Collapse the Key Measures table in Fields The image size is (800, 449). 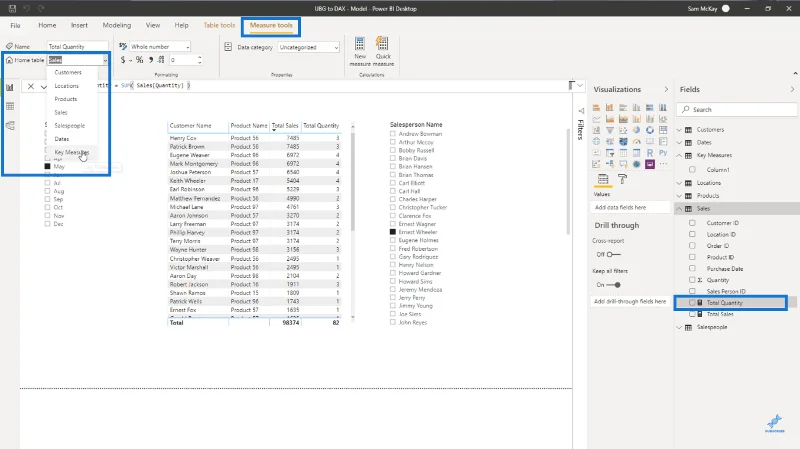pos(679,155)
